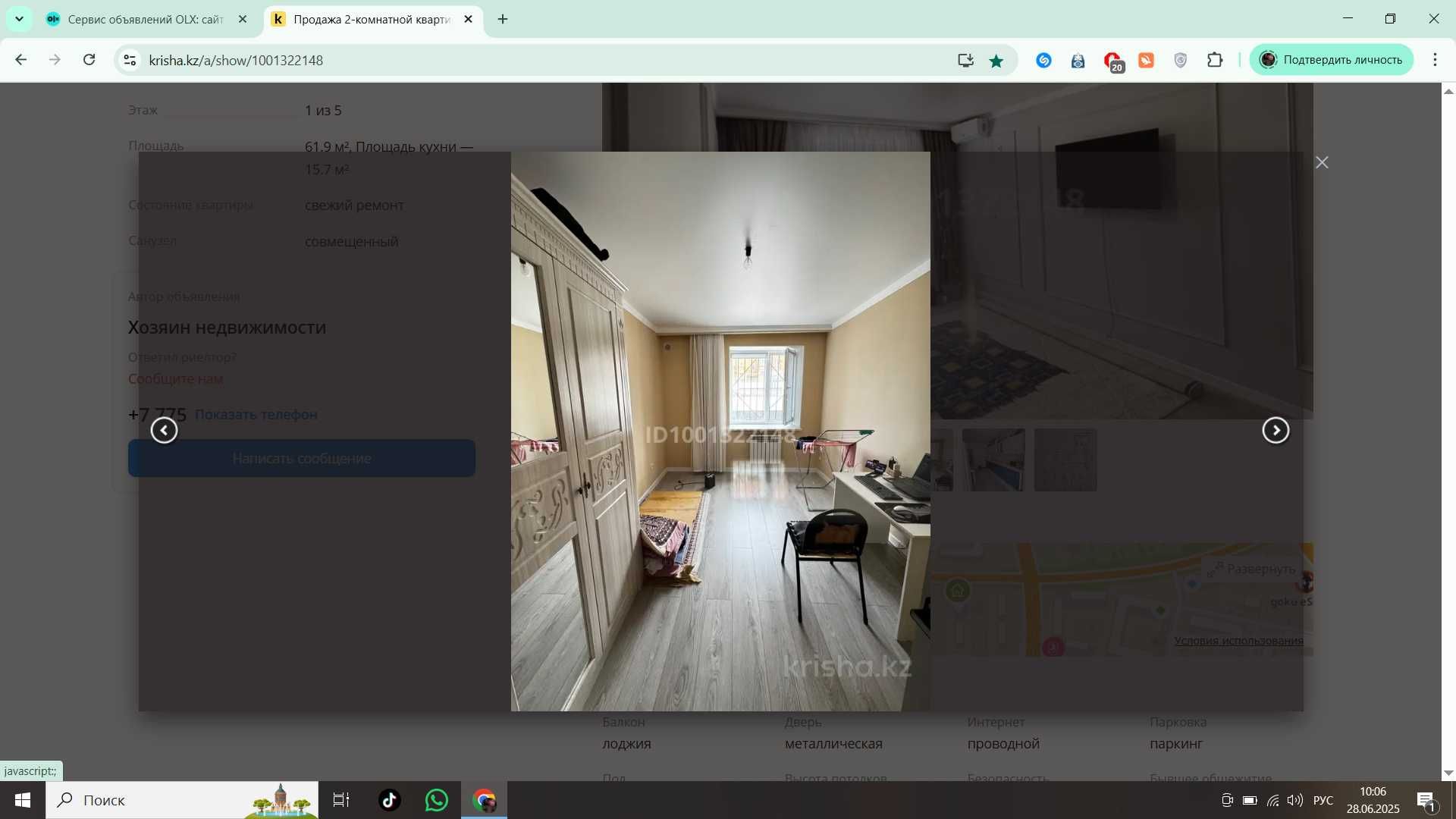
Task: Open the blue downloader extension icon
Action: tap(1078, 60)
